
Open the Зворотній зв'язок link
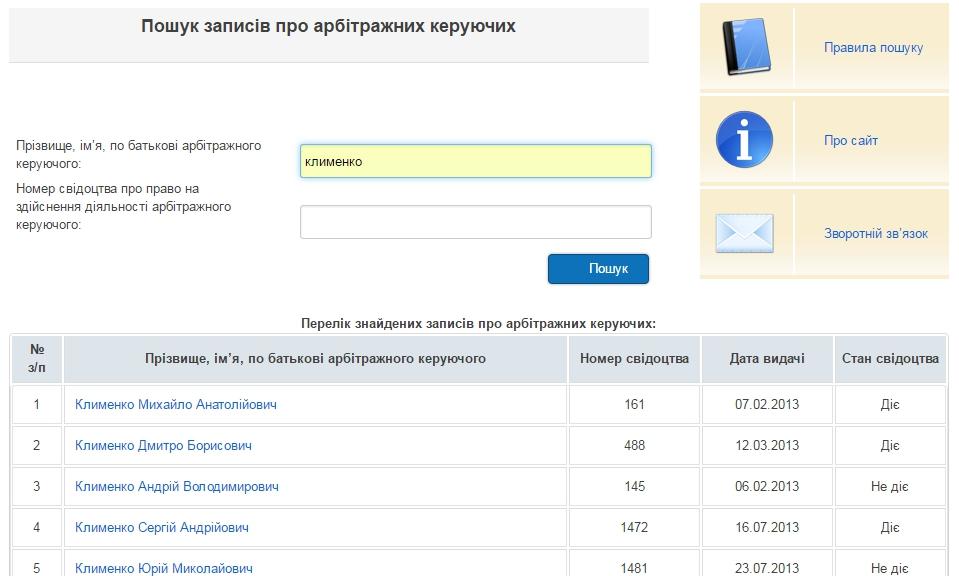875,234
